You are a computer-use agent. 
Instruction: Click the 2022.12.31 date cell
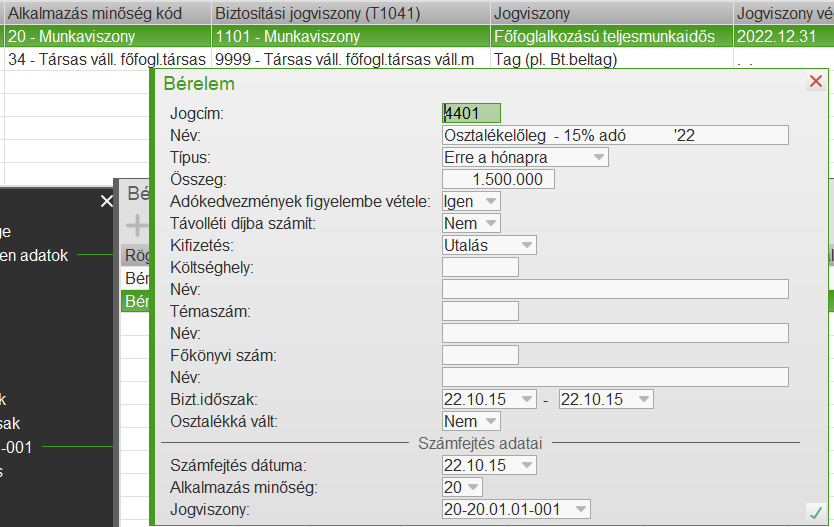pos(783,37)
